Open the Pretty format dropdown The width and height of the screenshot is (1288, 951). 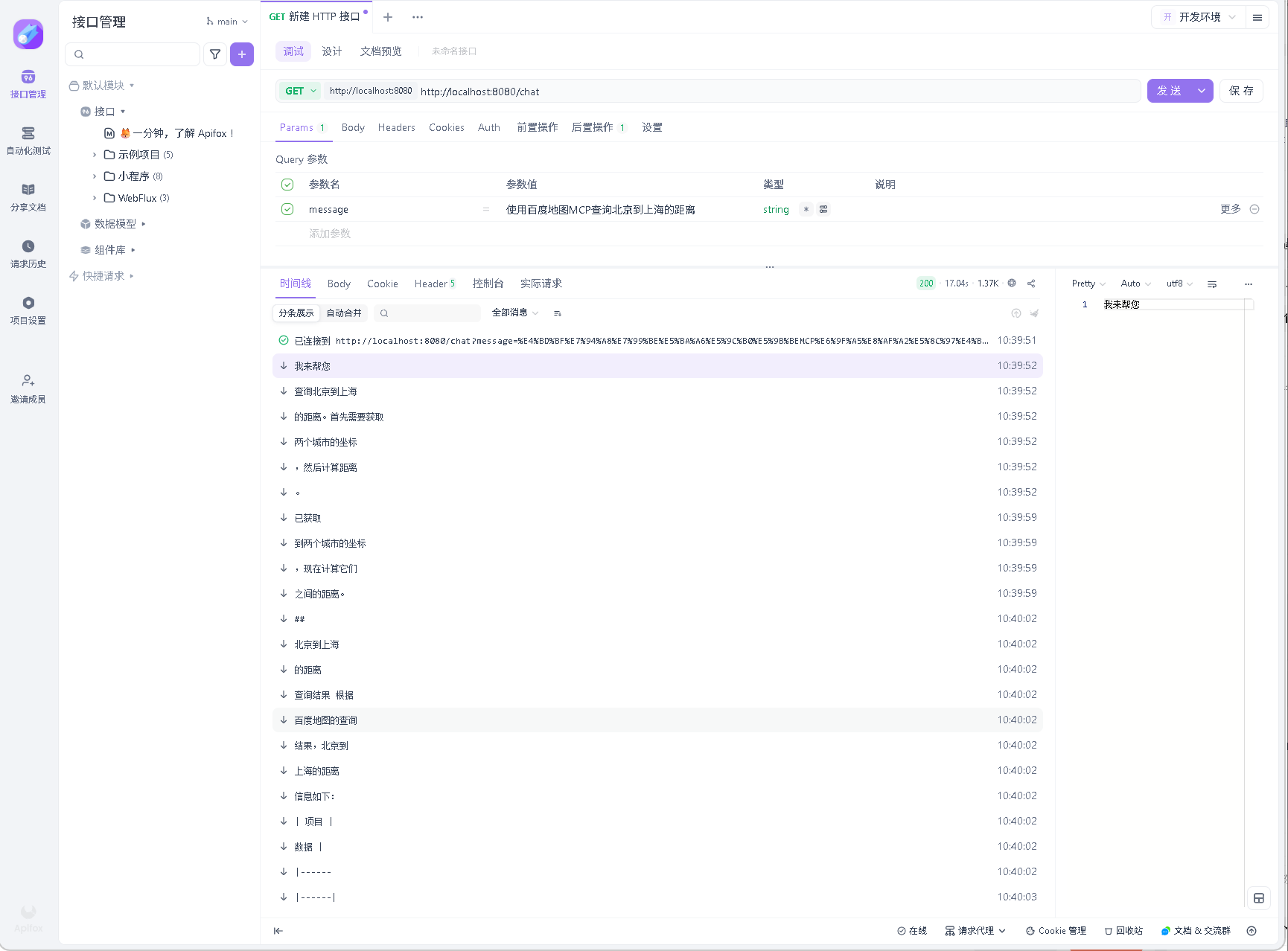(1088, 284)
